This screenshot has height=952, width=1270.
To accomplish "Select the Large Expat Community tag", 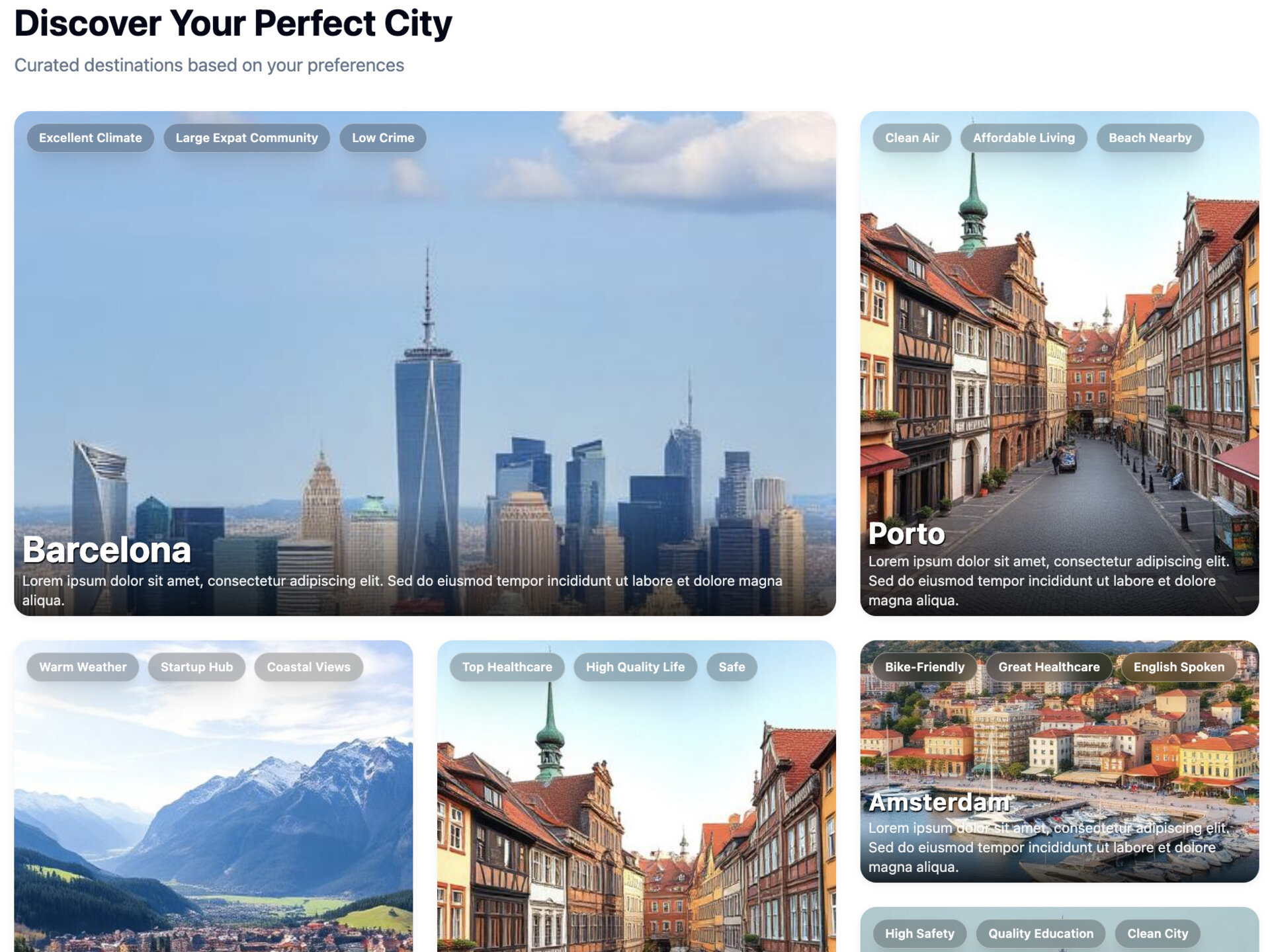I will (246, 138).
